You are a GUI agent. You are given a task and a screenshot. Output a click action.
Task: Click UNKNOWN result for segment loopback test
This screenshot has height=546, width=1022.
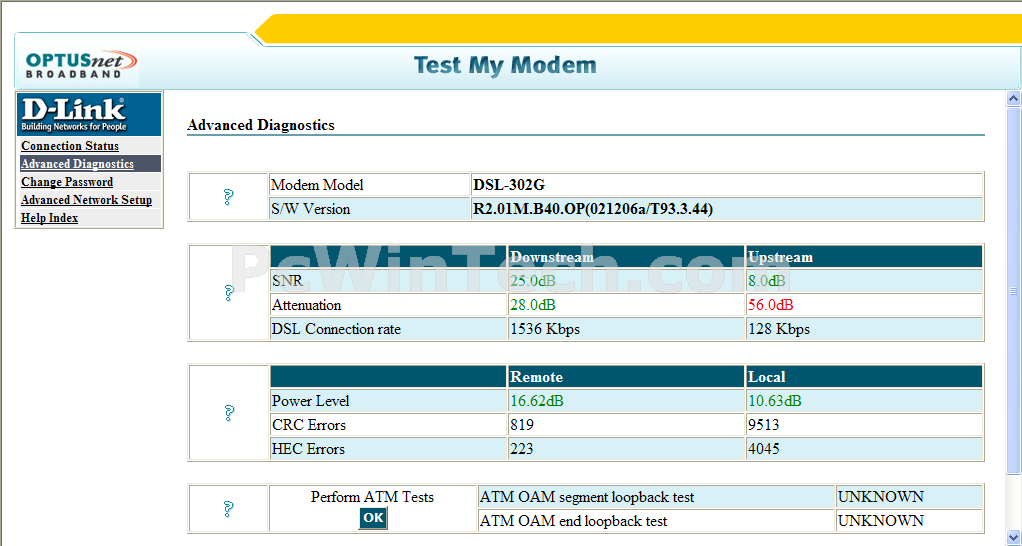881,497
